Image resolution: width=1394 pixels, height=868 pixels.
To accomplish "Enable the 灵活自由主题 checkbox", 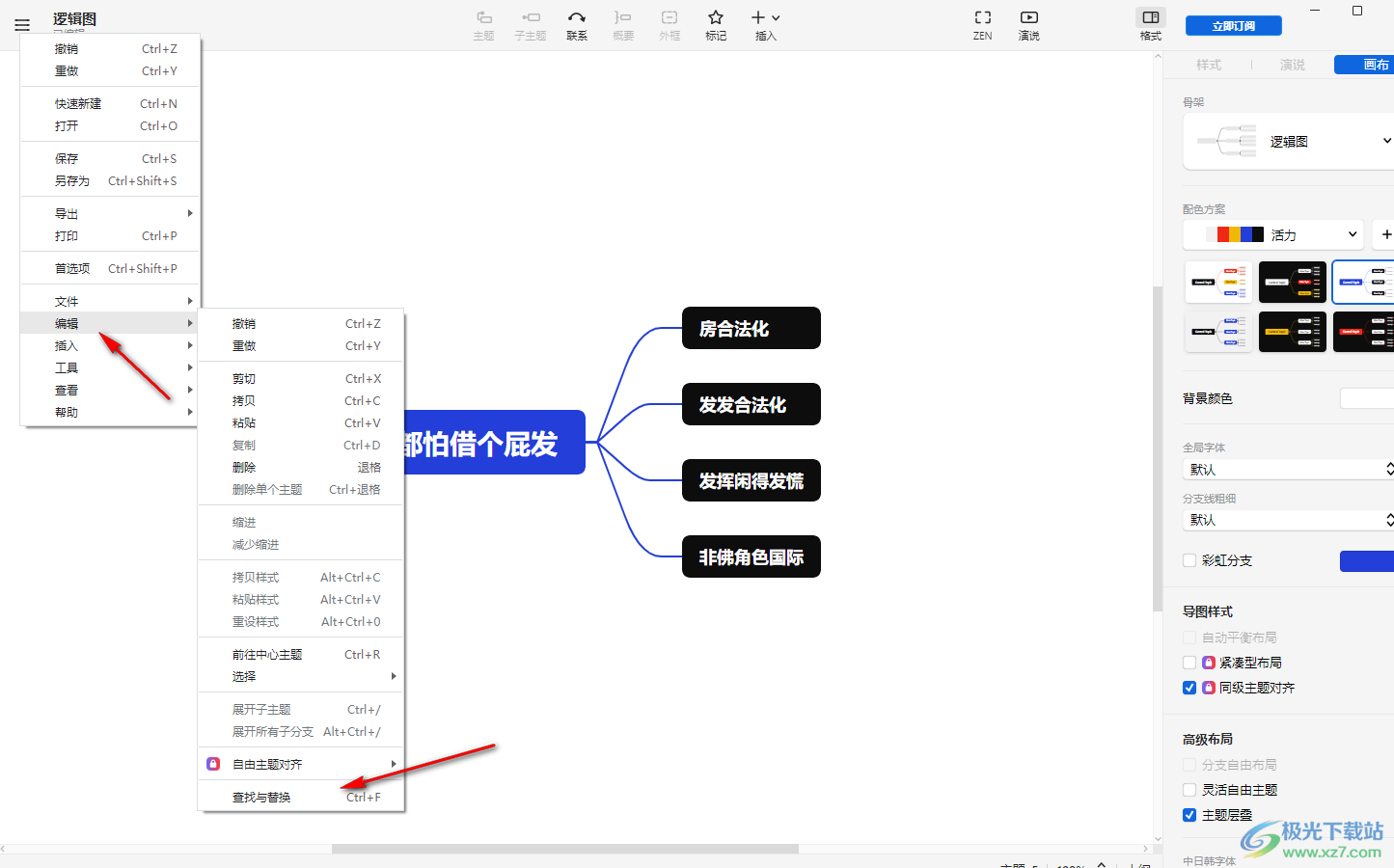I will 1189,790.
